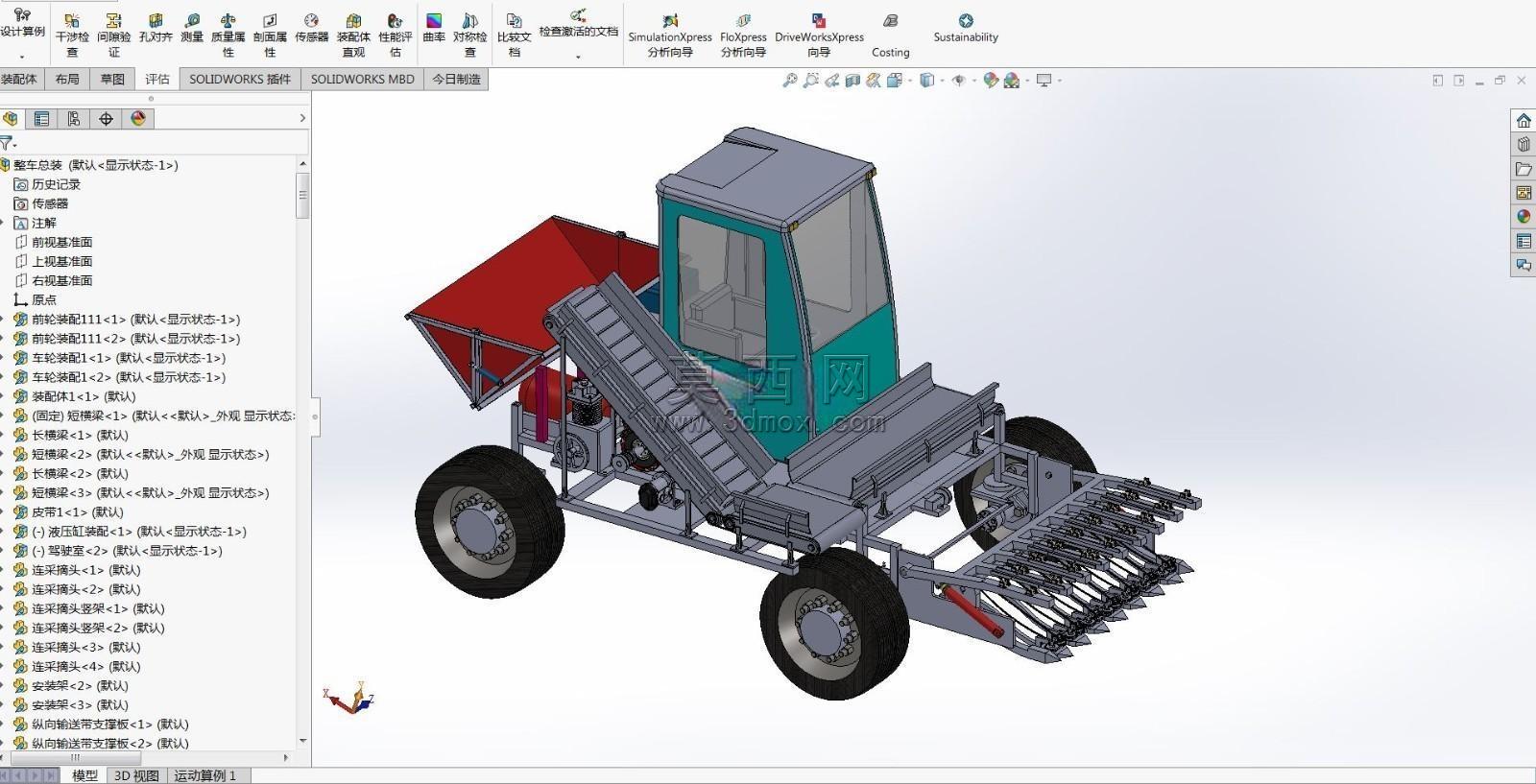Select 驾驶室<2> in feature tree

pos(127,551)
